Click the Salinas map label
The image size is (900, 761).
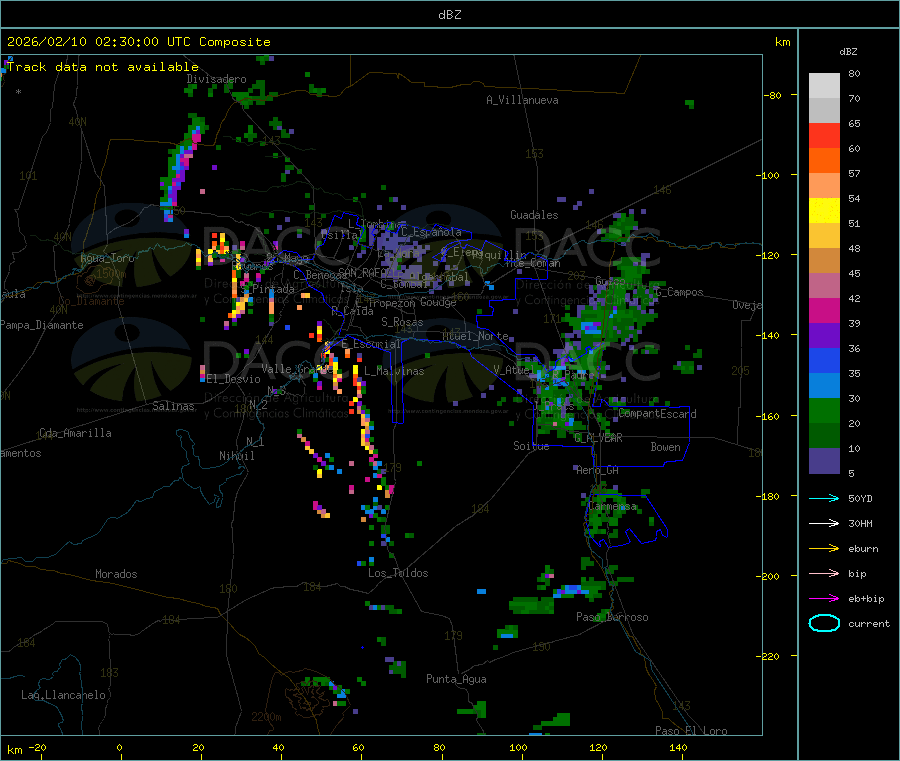click(173, 406)
